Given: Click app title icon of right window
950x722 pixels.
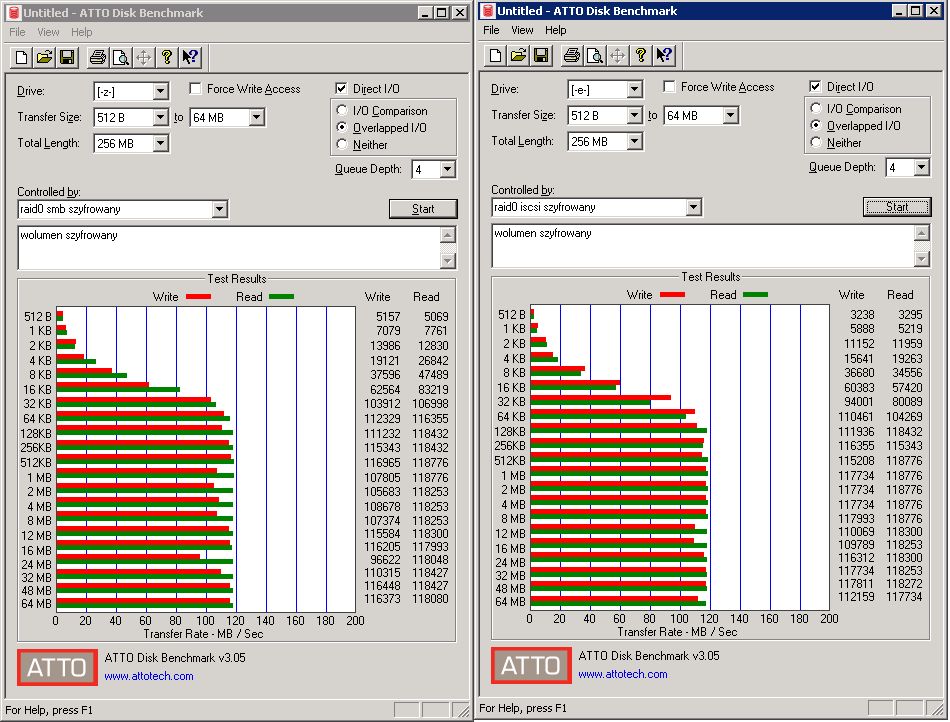Looking at the screenshot, I should pos(488,10).
